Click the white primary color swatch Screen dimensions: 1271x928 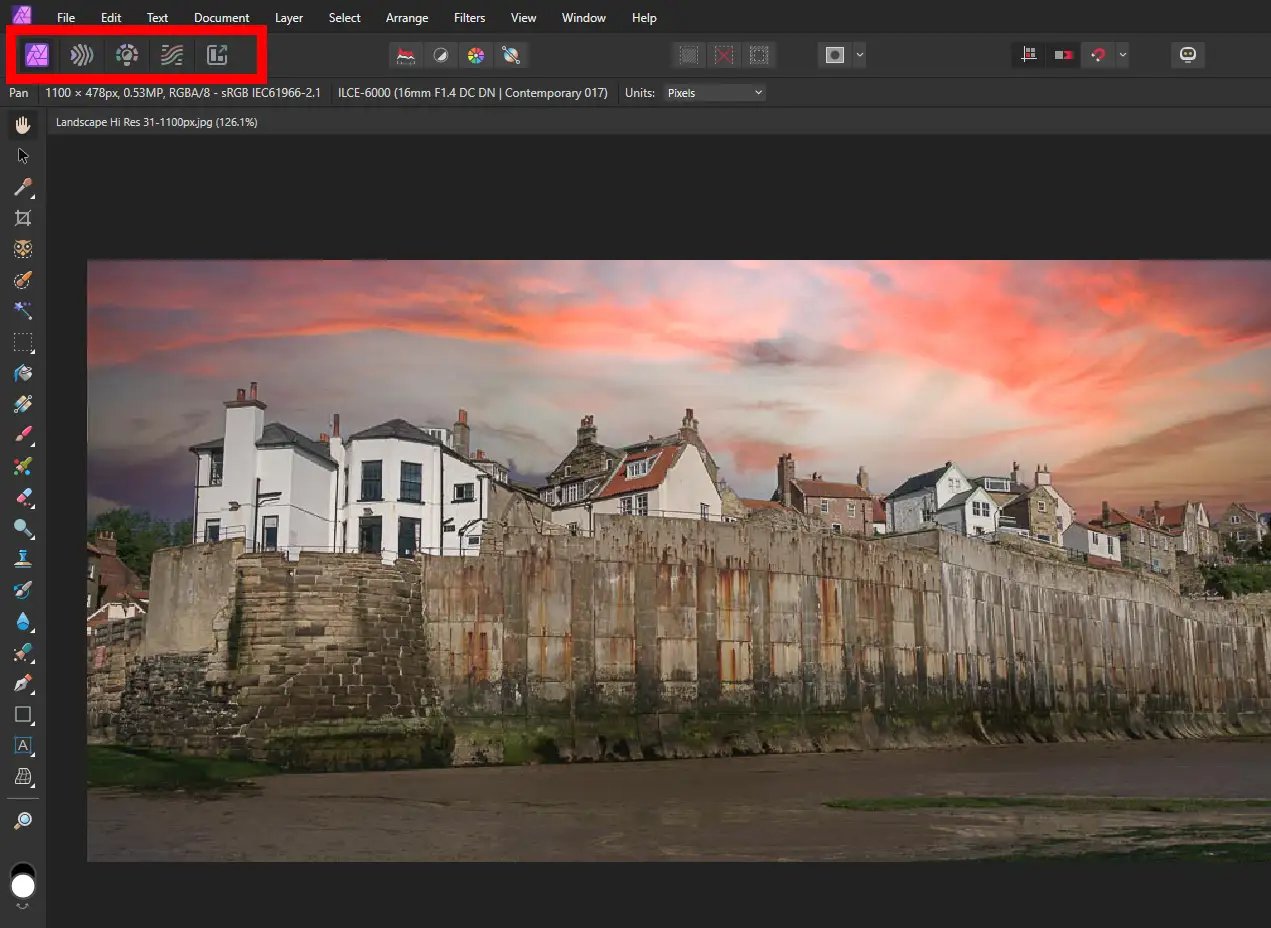23,887
